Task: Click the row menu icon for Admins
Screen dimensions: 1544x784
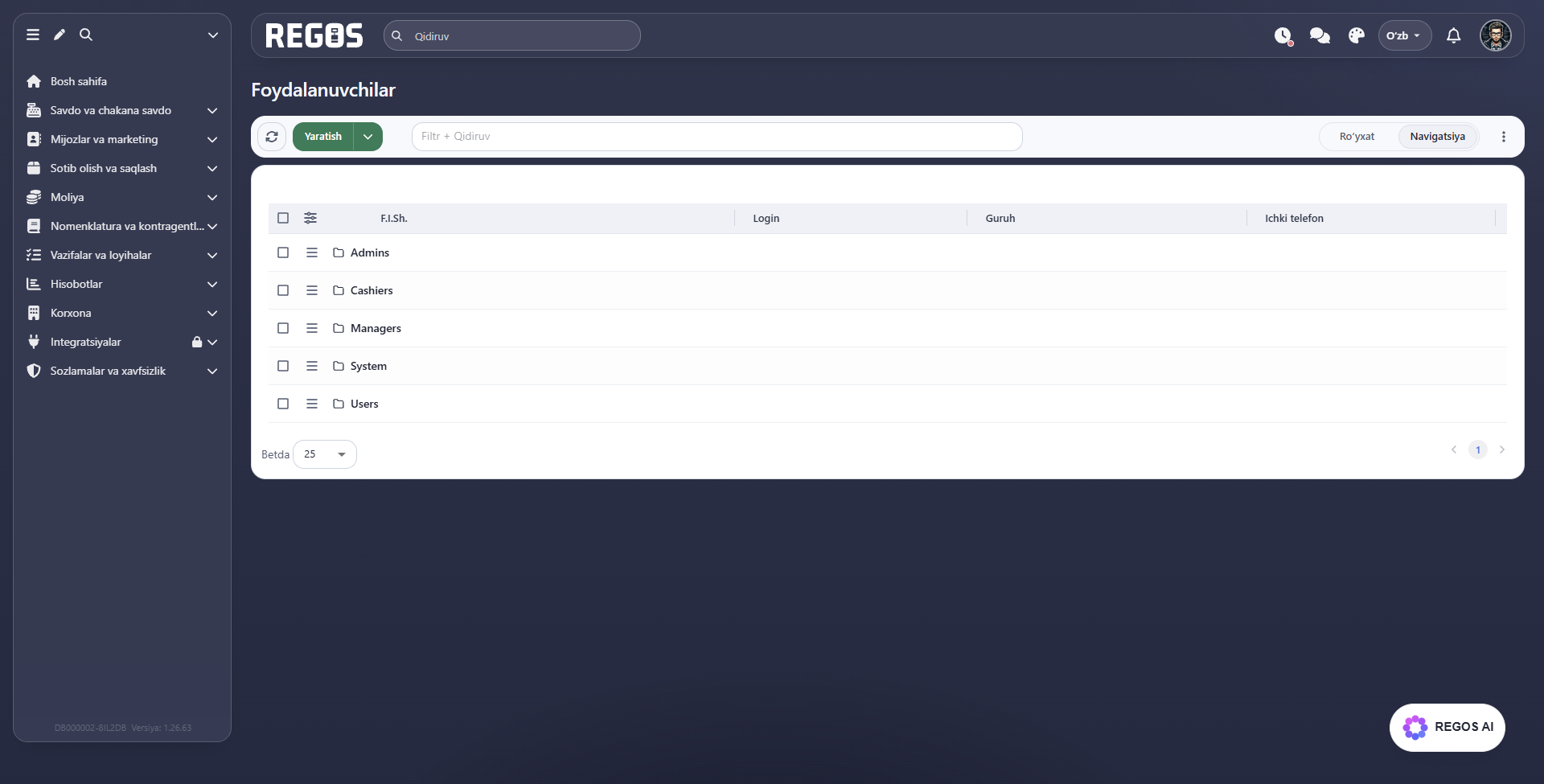Action: pyautogui.click(x=312, y=252)
